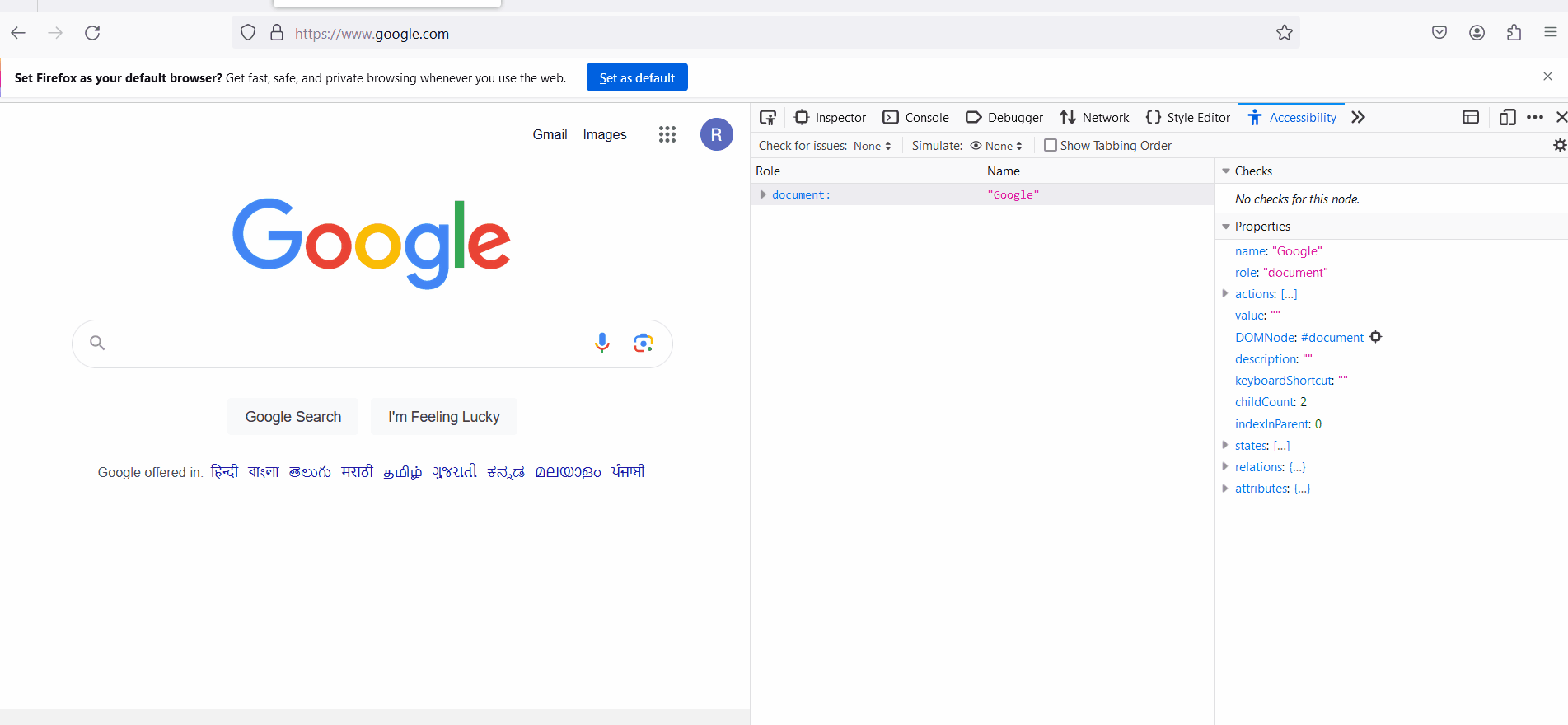Close the DevTools panel
The width and height of the screenshot is (1568, 725).
(x=1561, y=118)
